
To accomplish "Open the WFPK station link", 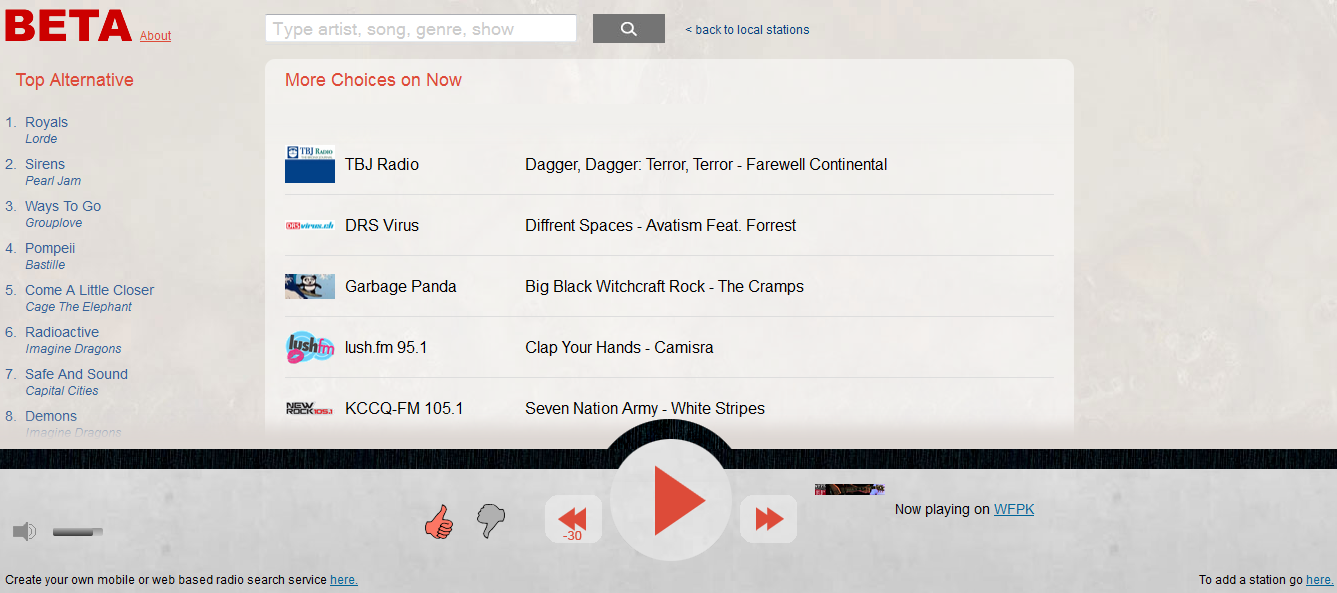I will point(1014,509).
